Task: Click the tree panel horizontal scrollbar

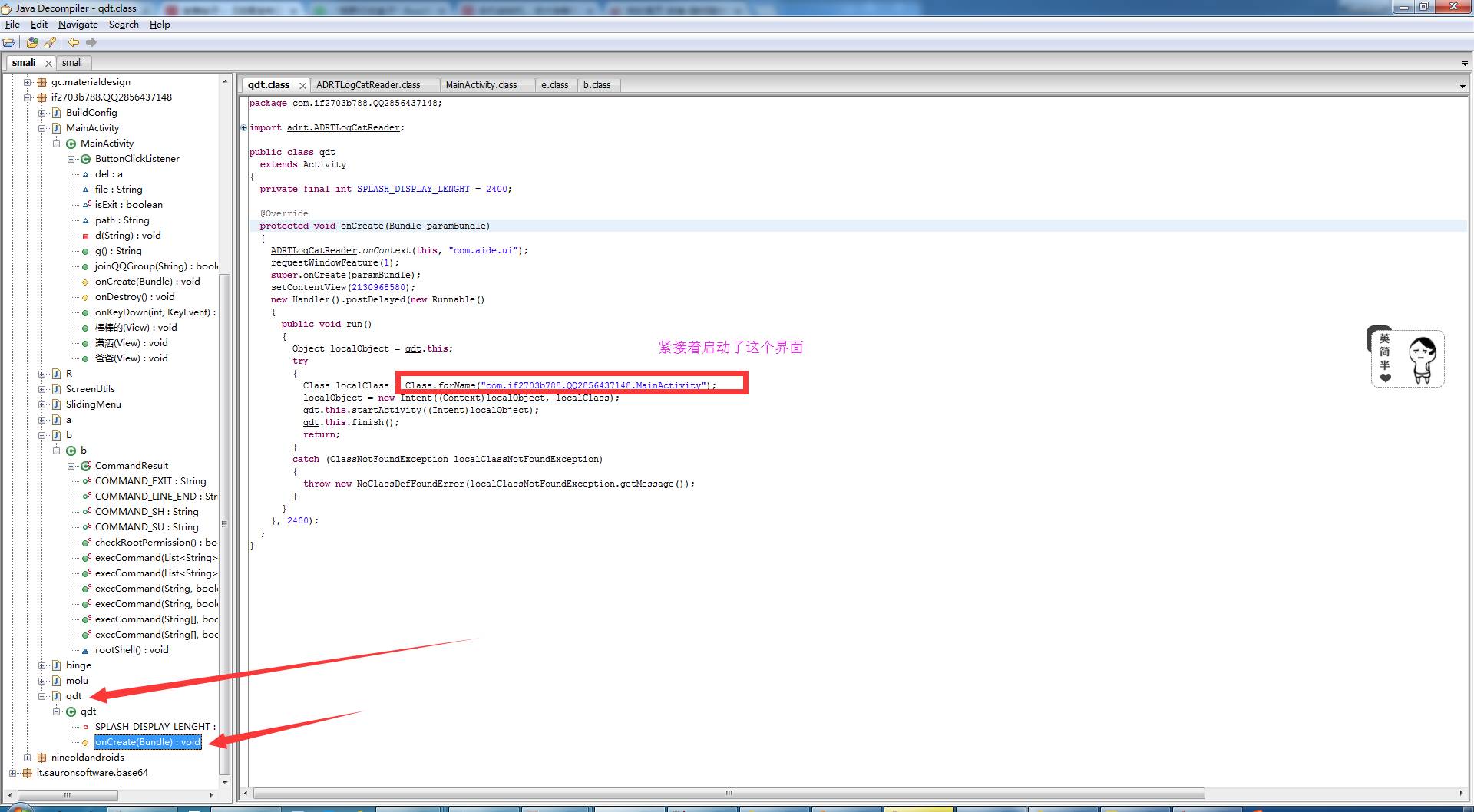Action: tap(68, 794)
